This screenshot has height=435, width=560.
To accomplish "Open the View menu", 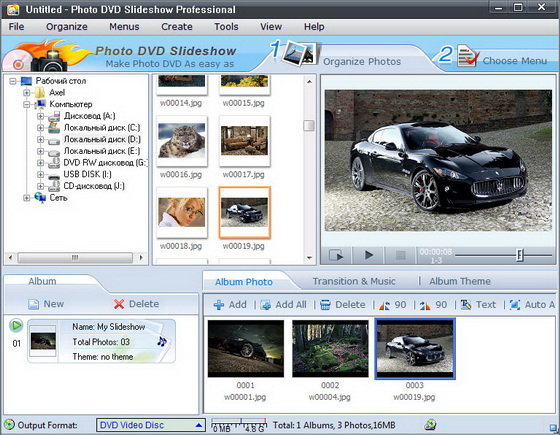I will [x=271, y=27].
